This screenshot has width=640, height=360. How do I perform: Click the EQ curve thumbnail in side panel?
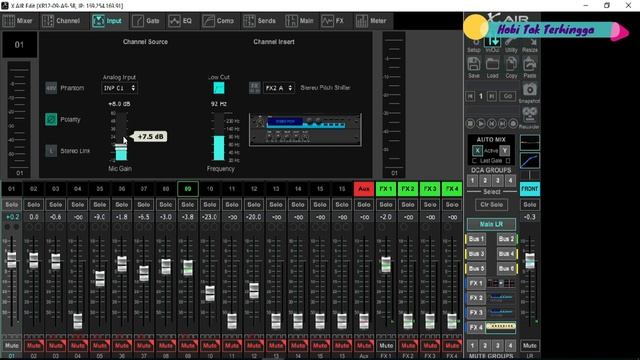(x=530, y=143)
